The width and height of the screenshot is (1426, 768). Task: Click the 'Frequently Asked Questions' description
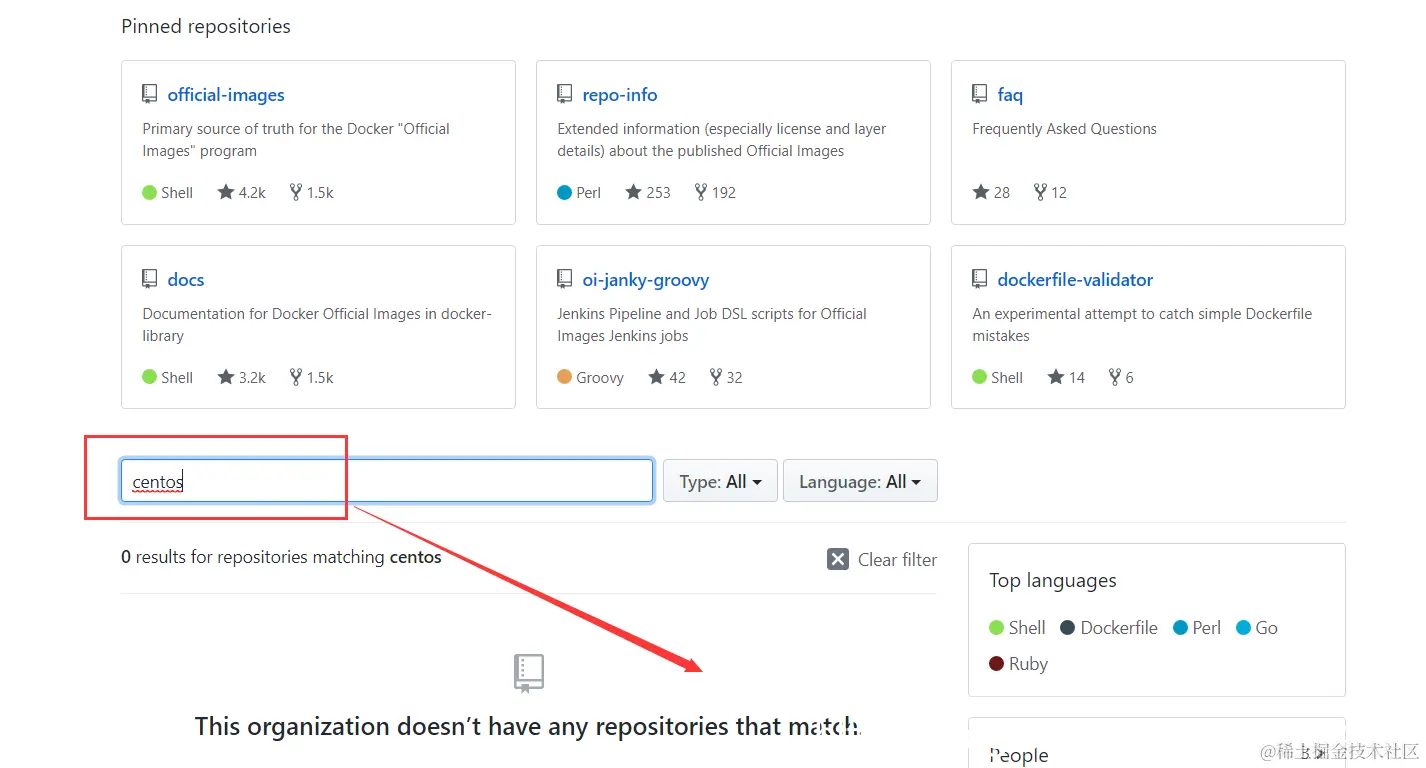tap(1064, 129)
